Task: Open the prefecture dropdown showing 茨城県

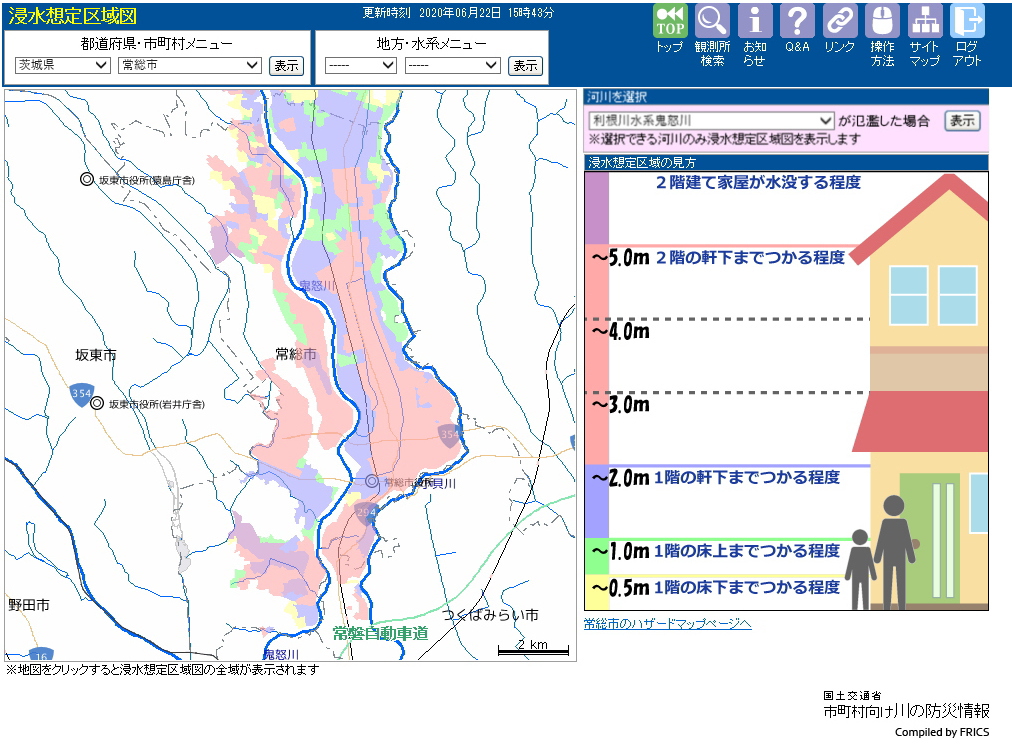Action: pyautogui.click(x=63, y=65)
